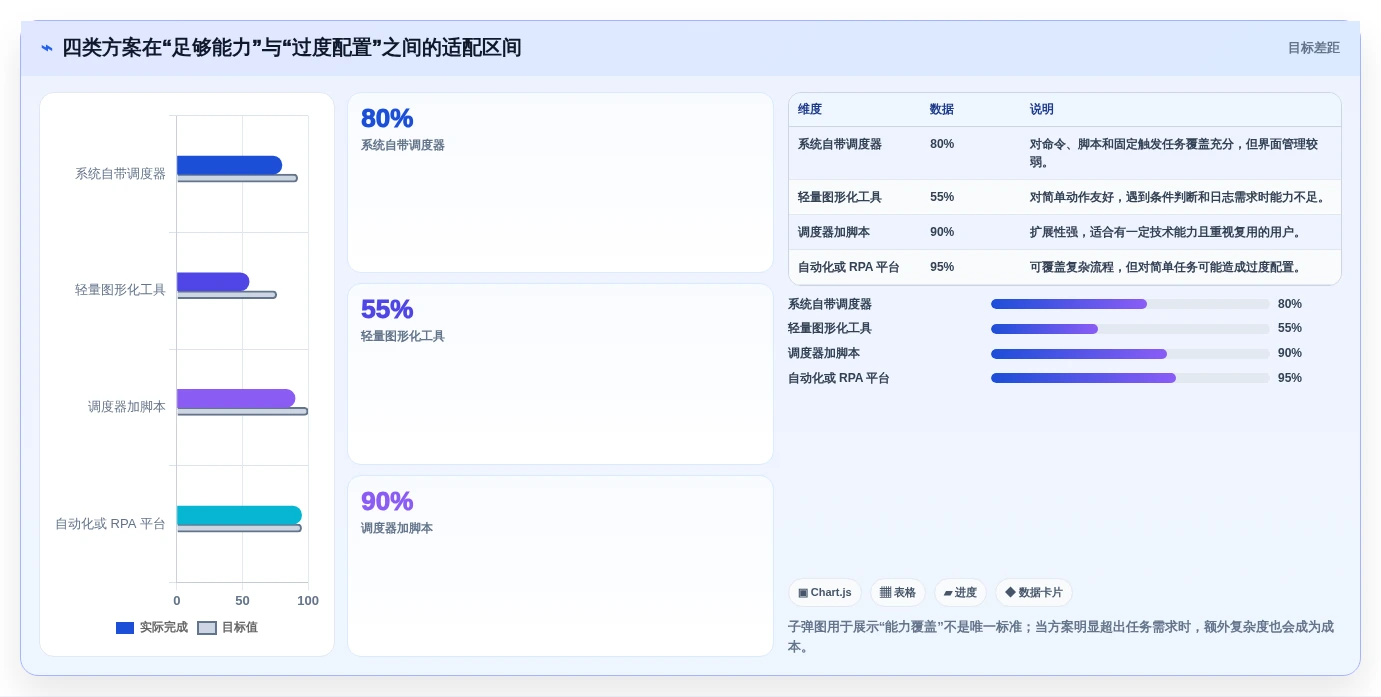Click the 调度器加脚本 y-axis chart label
This screenshot has height=697, width=1381.
point(127,407)
